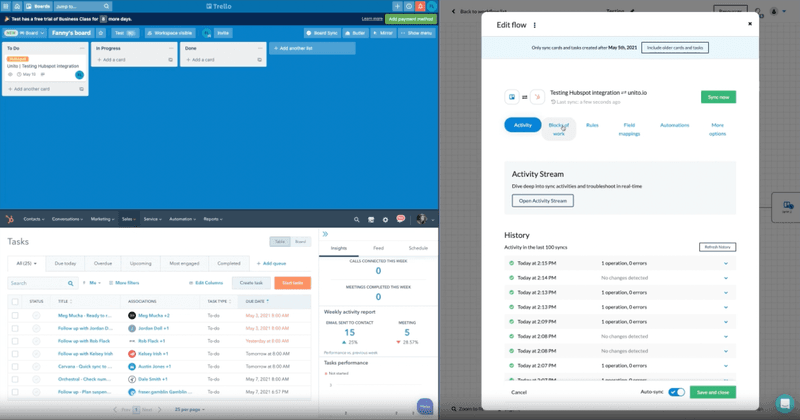Mark Orchestral task status complete circle
Image resolution: width=800 pixels, height=420 pixels.
click(36, 379)
